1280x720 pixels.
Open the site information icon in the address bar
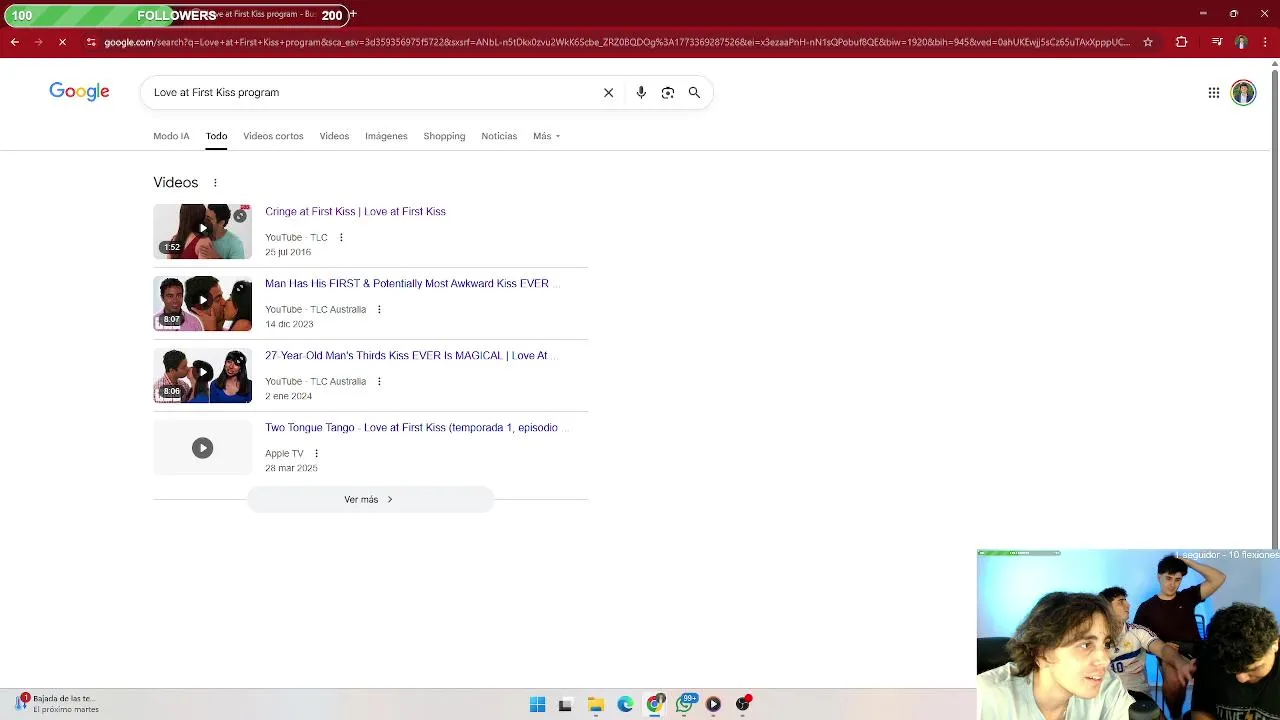tap(91, 42)
